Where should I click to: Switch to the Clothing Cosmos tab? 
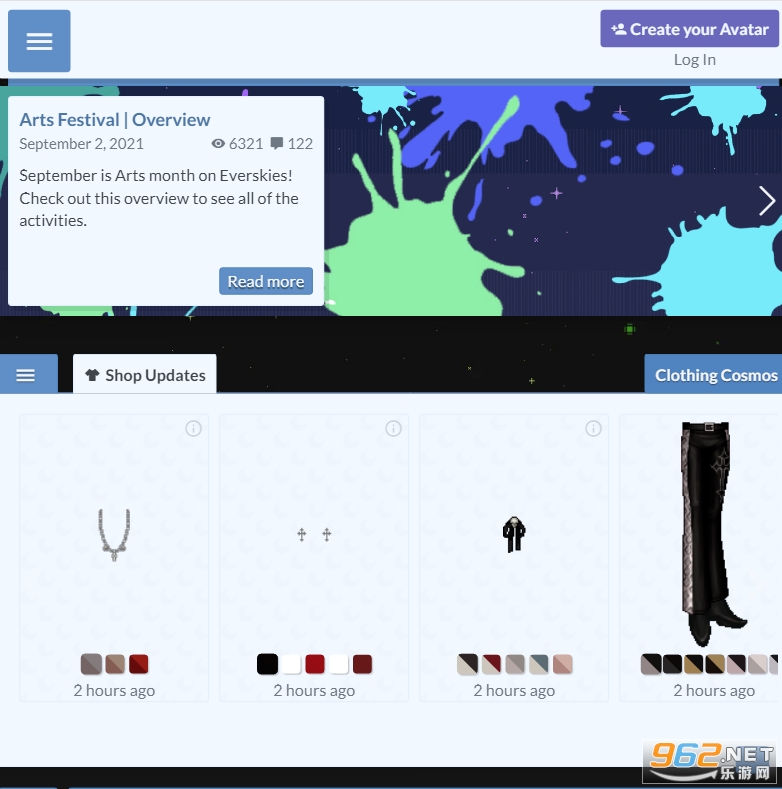pos(713,374)
